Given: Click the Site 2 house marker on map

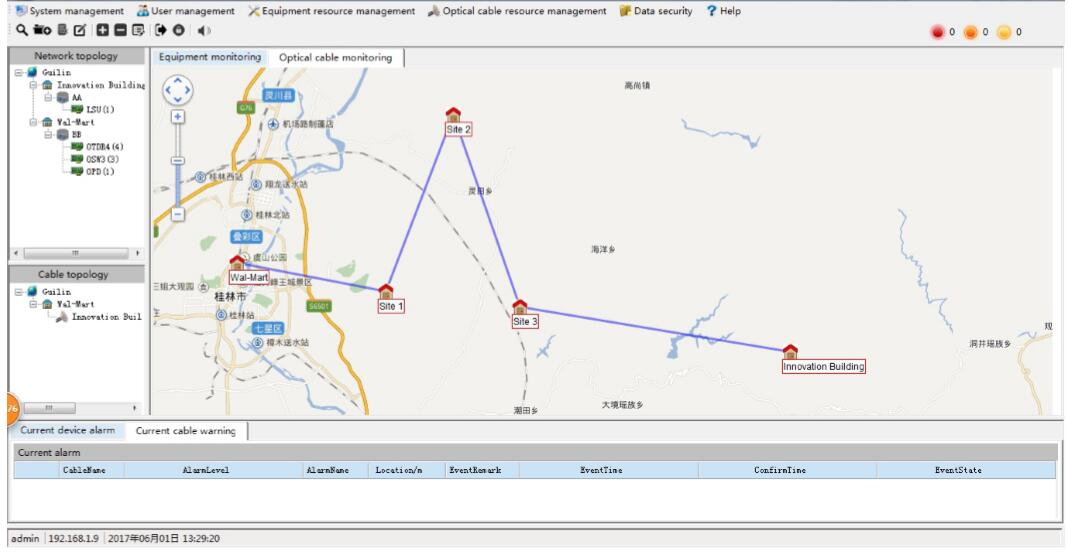Looking at the screenshot, I should pyautogui.click(x=453, y=115).
